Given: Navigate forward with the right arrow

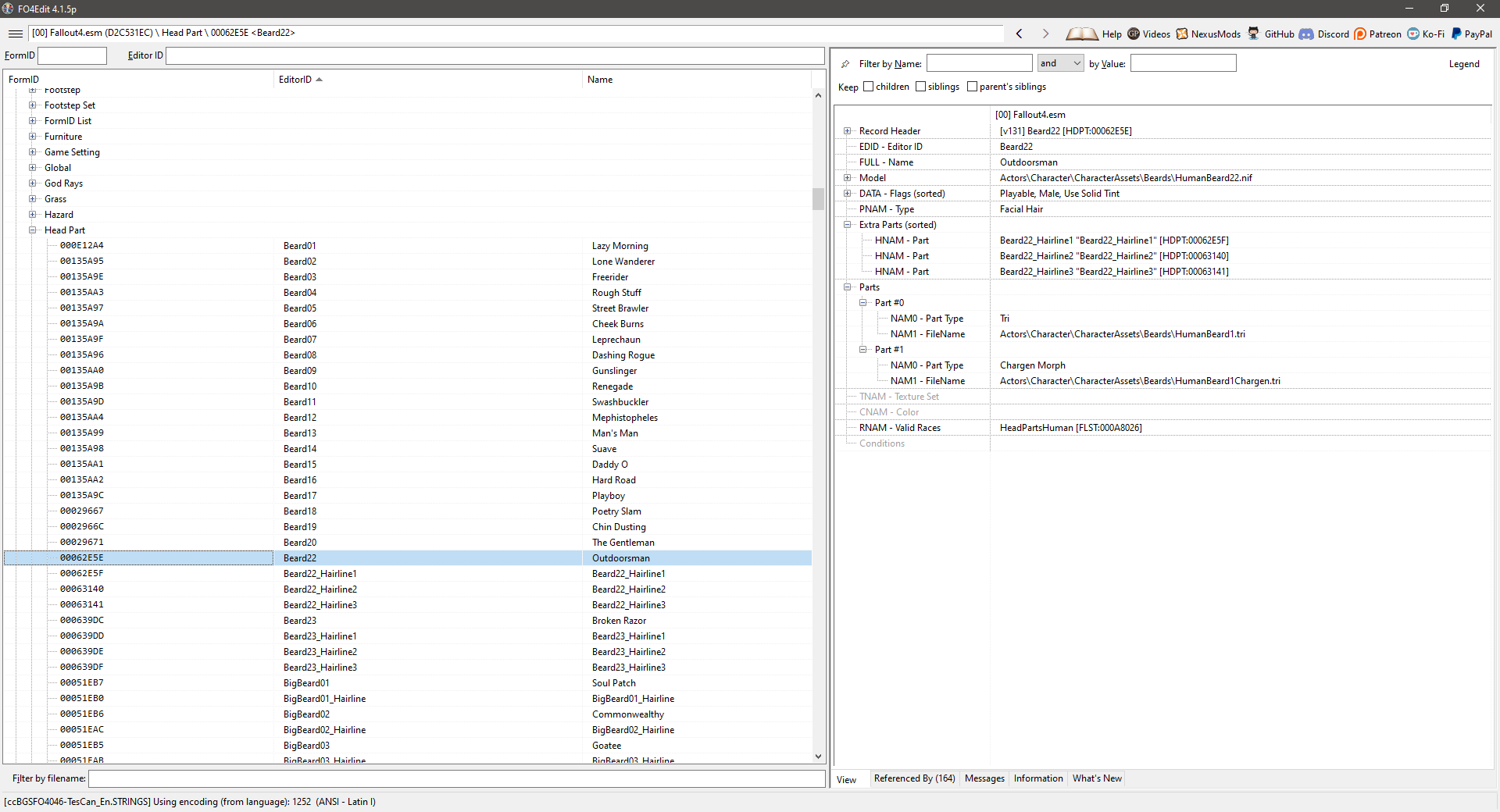Looking at the screenshot, I should (x=1045, y=34).
